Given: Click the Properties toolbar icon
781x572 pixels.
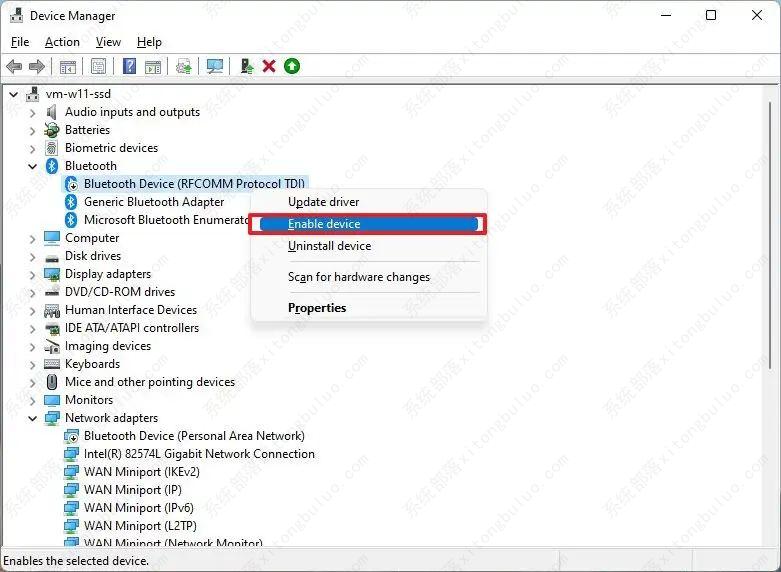Looking at the screenshot, I should pyautogui.click(x=98, y=66).
